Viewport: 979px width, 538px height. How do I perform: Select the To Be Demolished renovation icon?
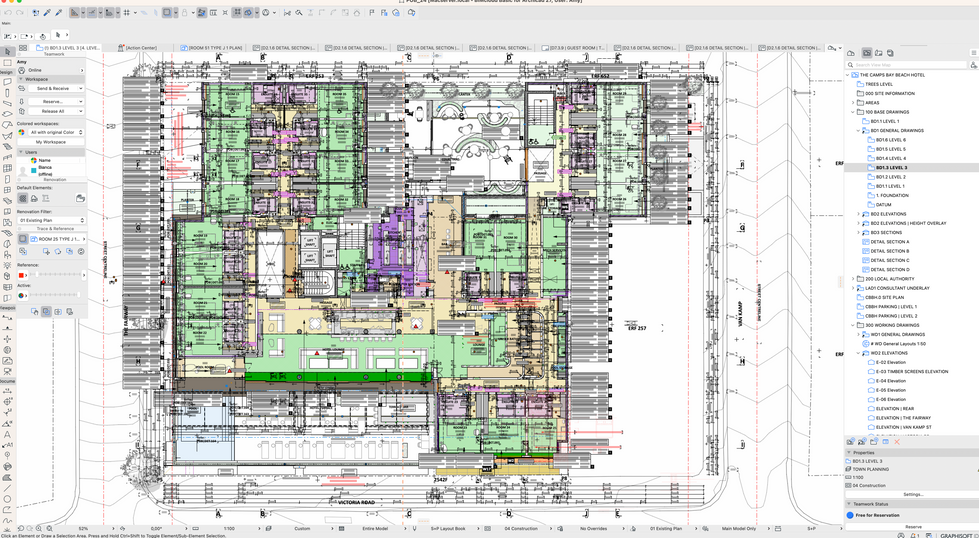[x=34, y=198]
